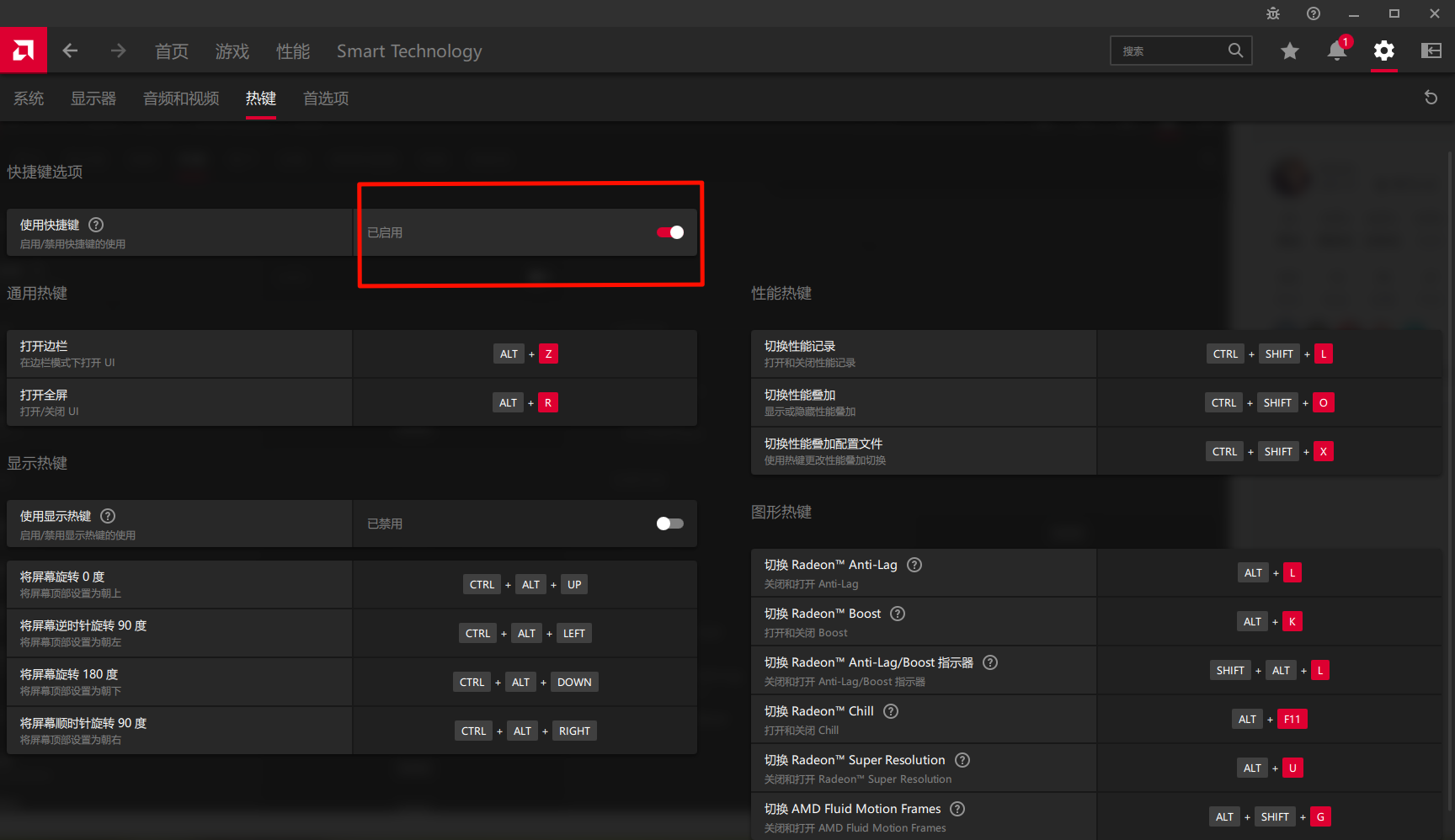Open the 游戏 menu
Screen dimensions: 1455x840
(x=232, y=51)
